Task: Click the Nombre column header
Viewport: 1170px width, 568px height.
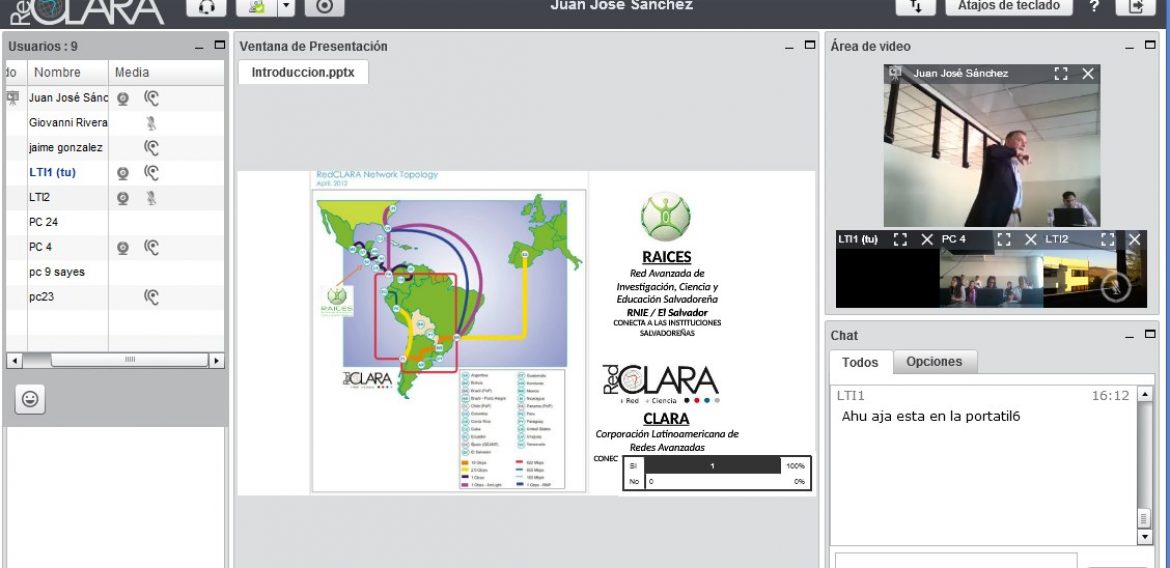Action: tap(67, 72)
